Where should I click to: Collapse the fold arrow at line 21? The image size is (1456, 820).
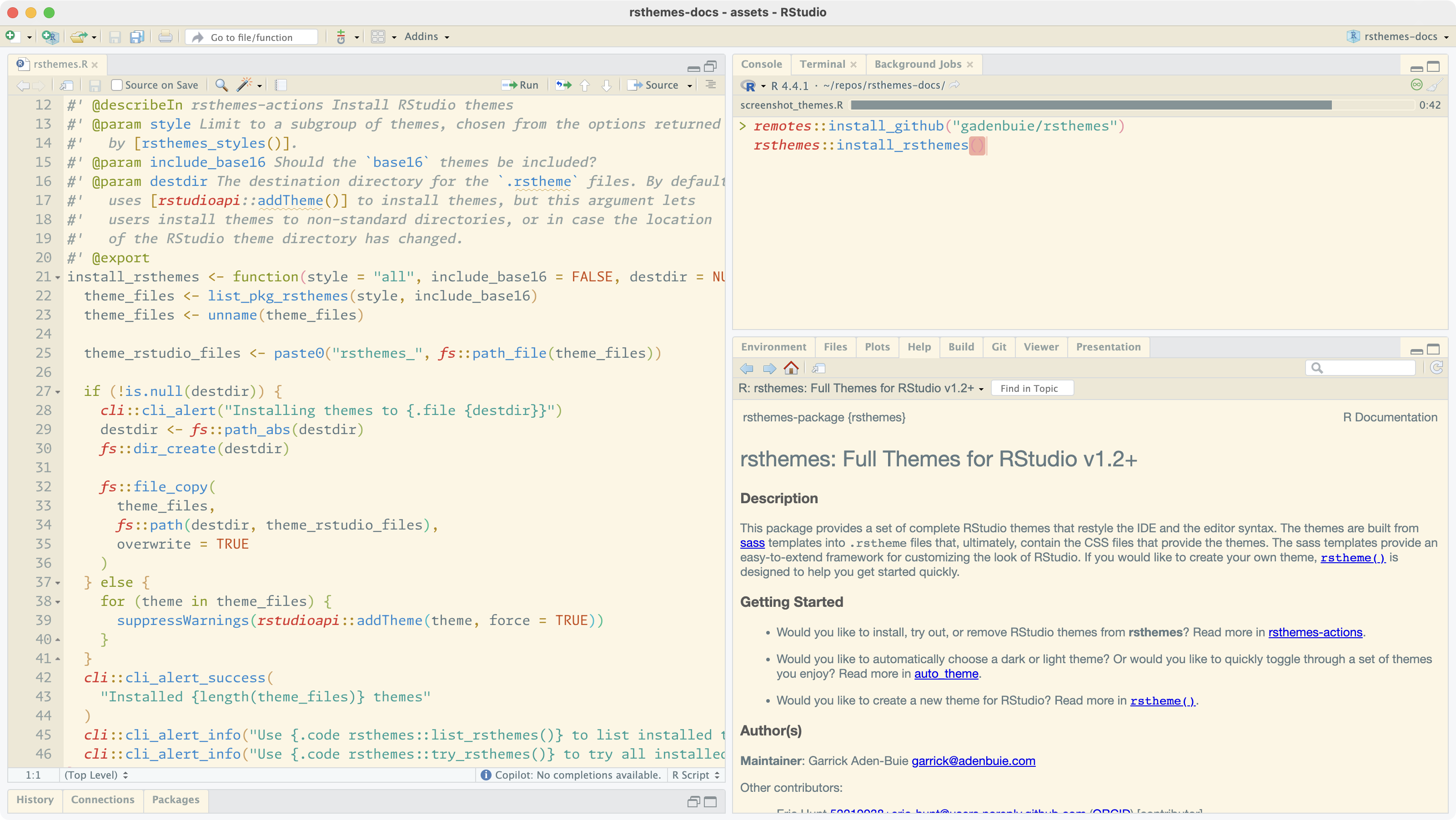coord(58,277)
